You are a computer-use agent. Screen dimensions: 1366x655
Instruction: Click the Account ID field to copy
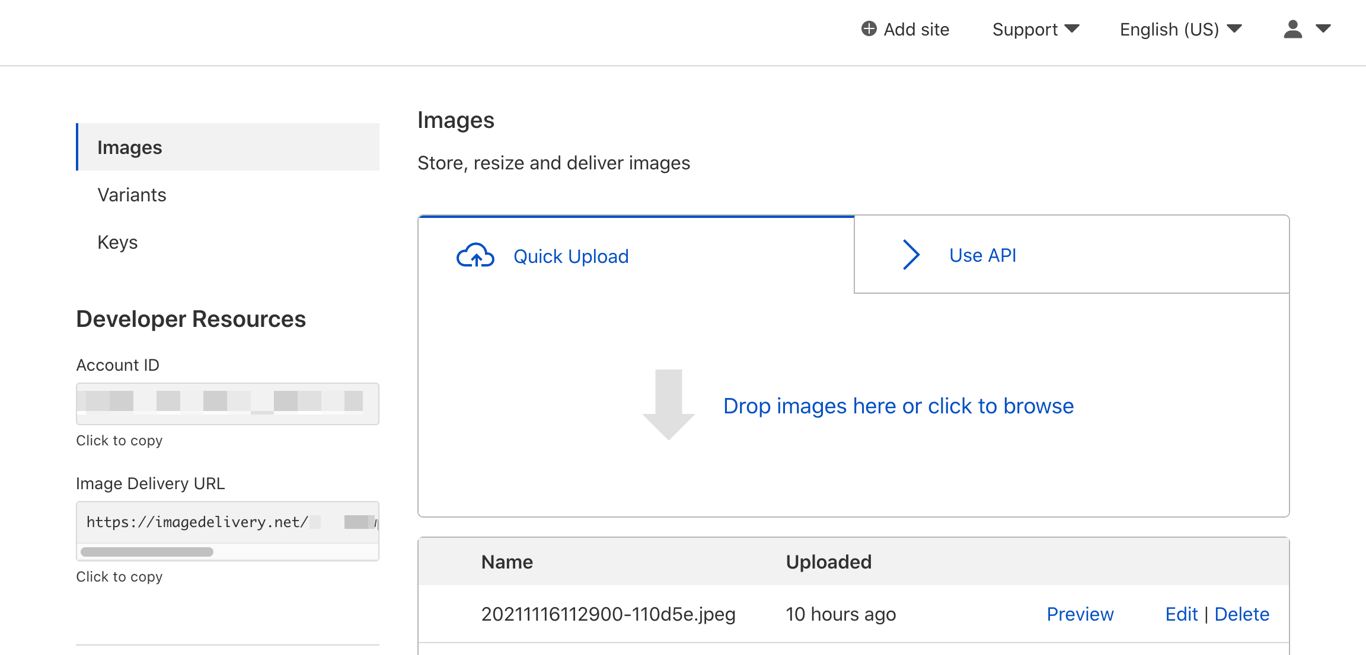tap(227, 403)
